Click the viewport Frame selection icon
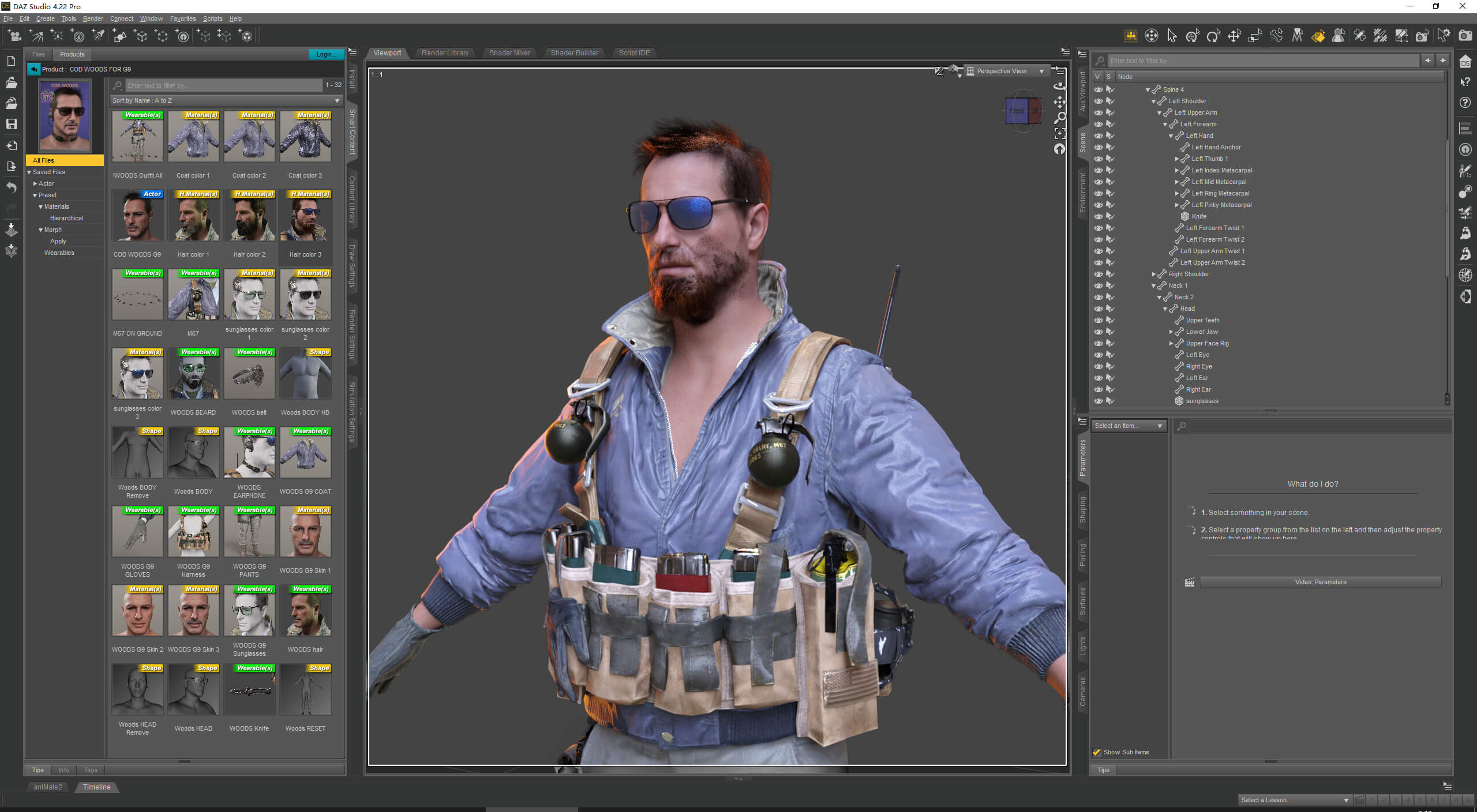 tap(1060, 134)
